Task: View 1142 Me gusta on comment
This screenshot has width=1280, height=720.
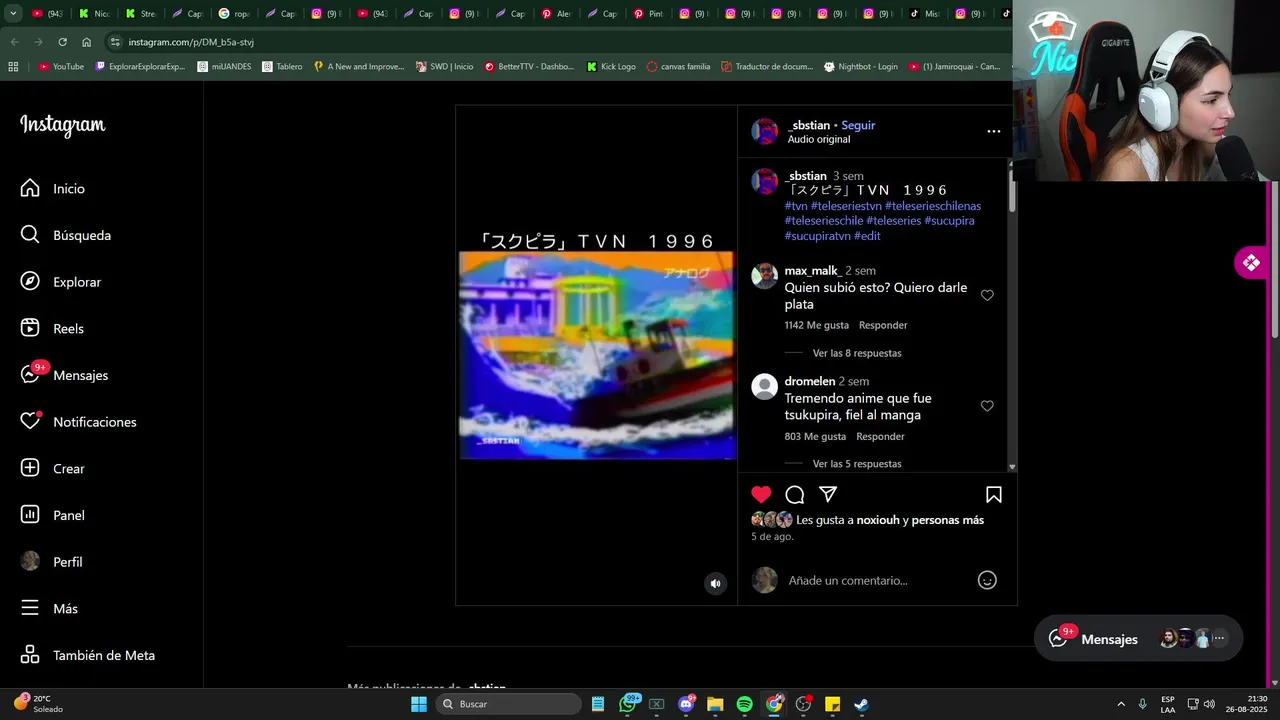Action: tap(816, 325)
